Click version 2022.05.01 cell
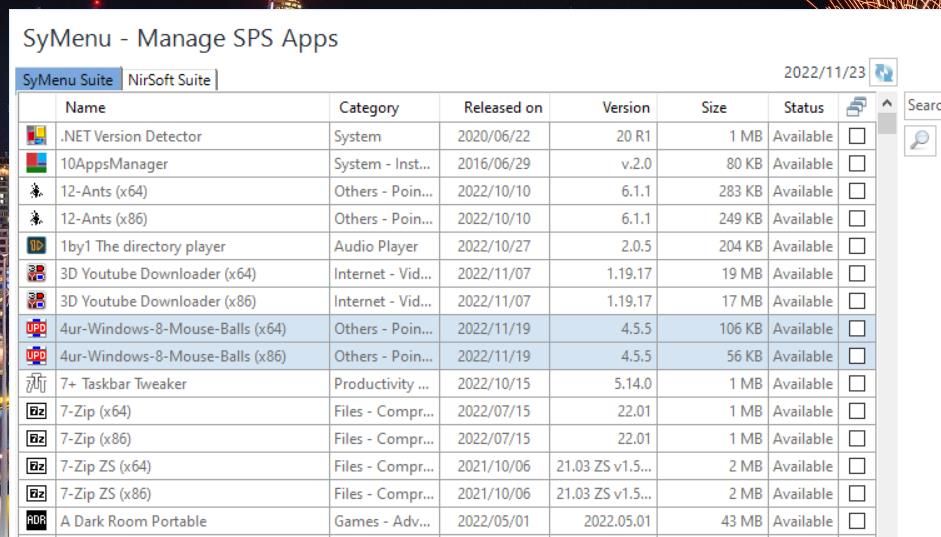This screenshot has height=537, width=941. click(x=603, y=521)
